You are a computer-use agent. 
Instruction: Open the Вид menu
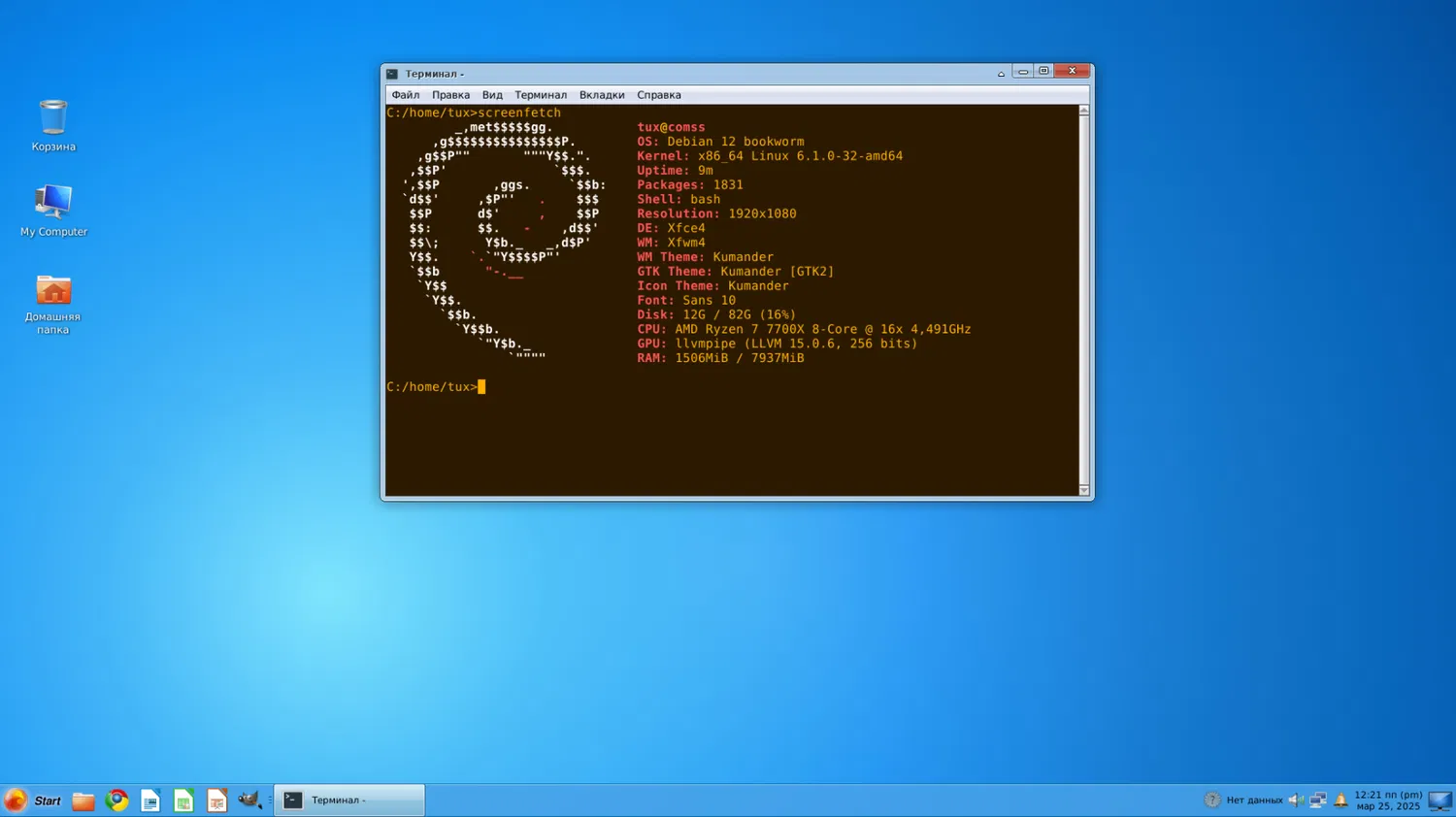point(492,95)
